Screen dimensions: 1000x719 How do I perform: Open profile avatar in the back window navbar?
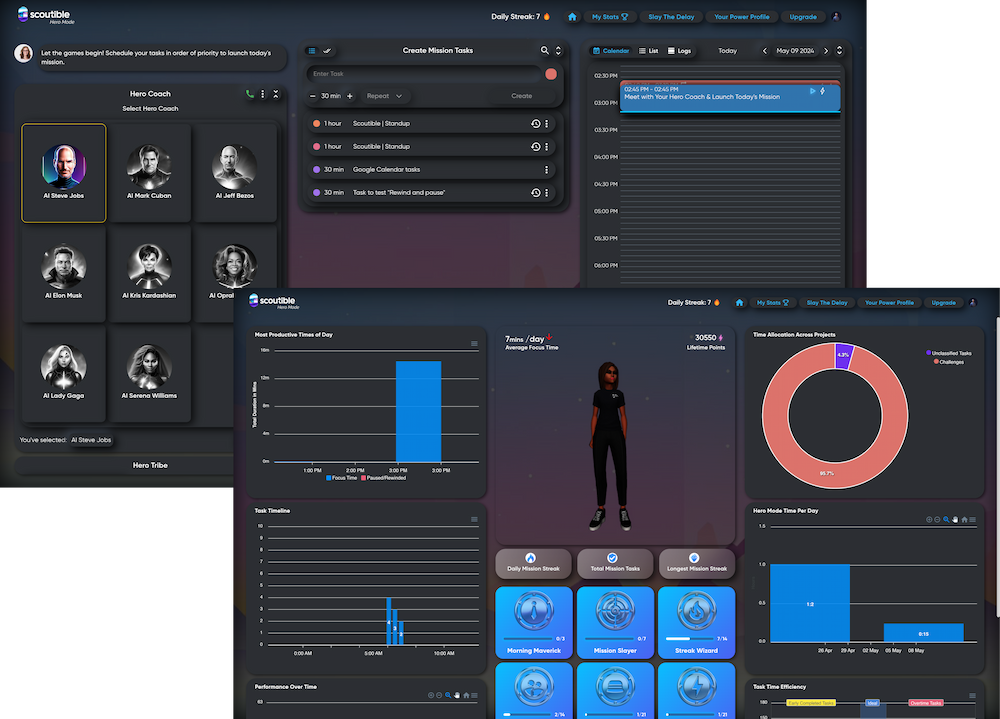[836, 17]
